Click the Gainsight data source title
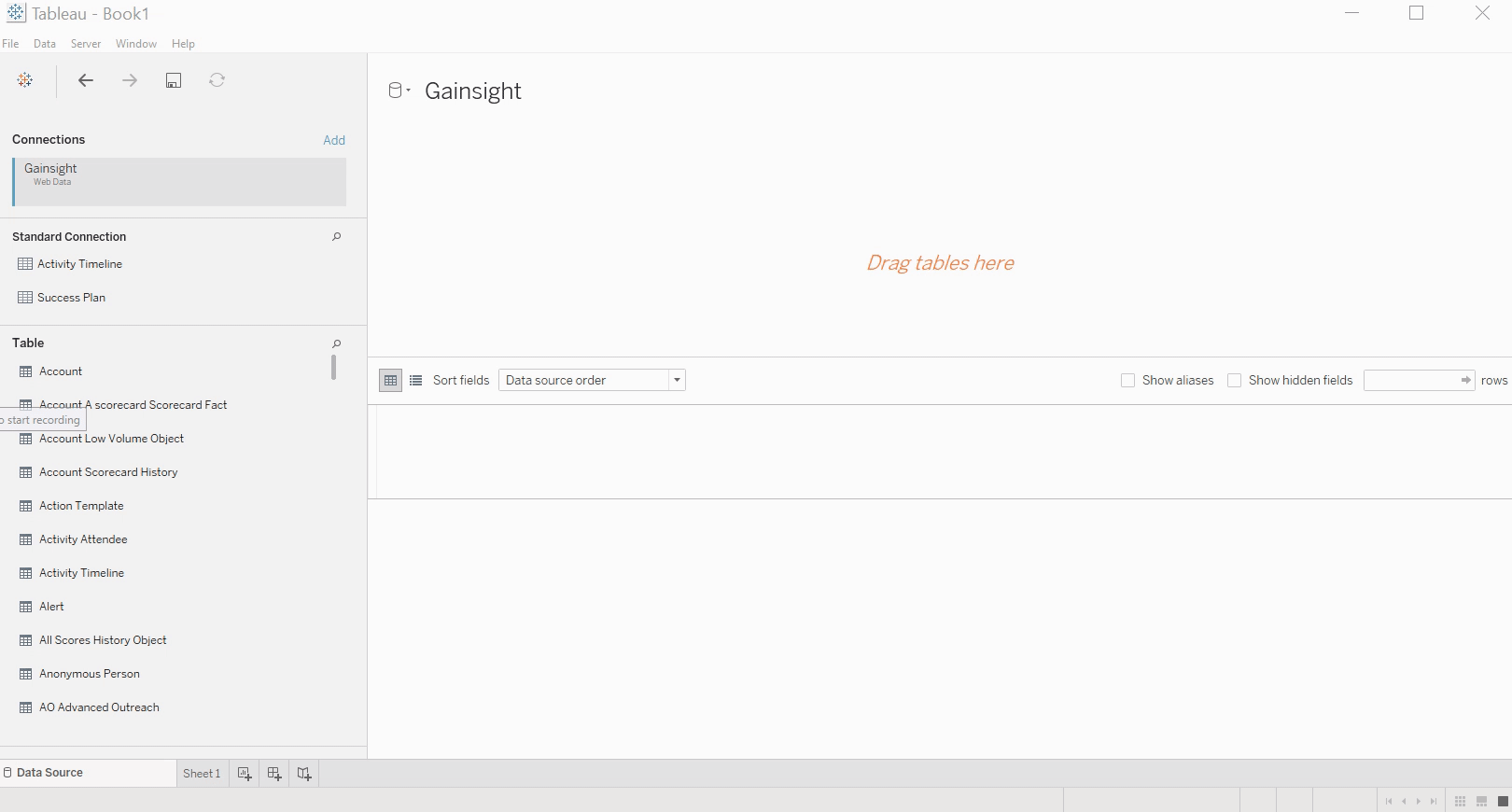The height and width of the screenshot is (812, 1512). tap(473, 91)
